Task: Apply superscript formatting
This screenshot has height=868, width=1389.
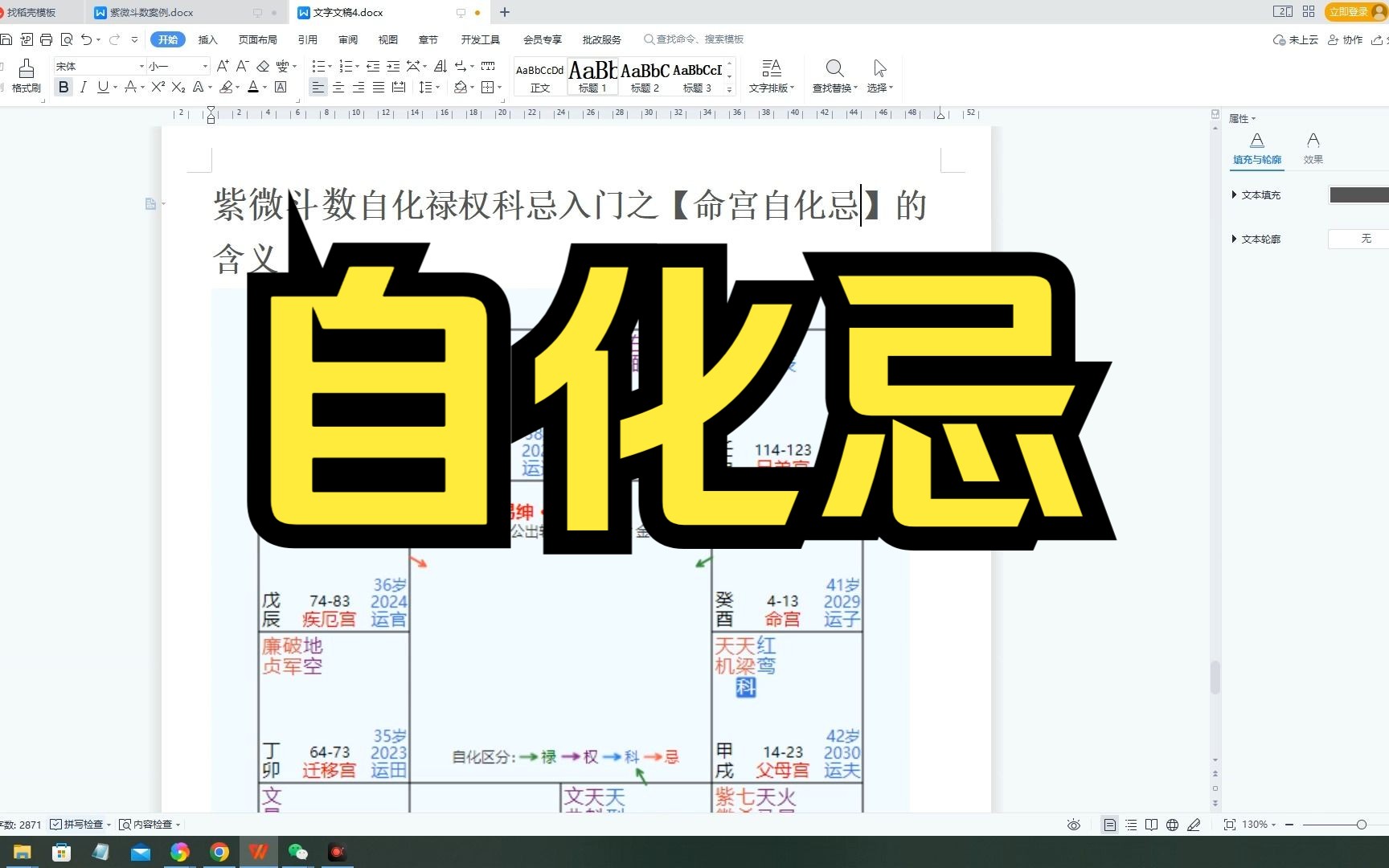Action: 158,87
